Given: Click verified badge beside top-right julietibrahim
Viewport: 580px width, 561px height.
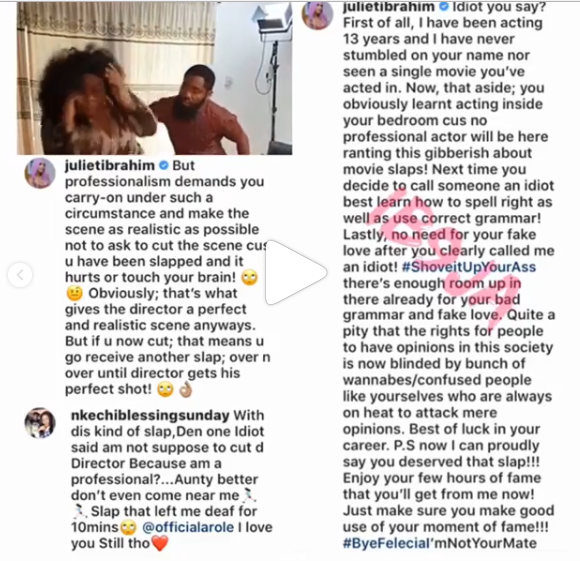Looking at the screenshot, I should click(x=444, y=6).
